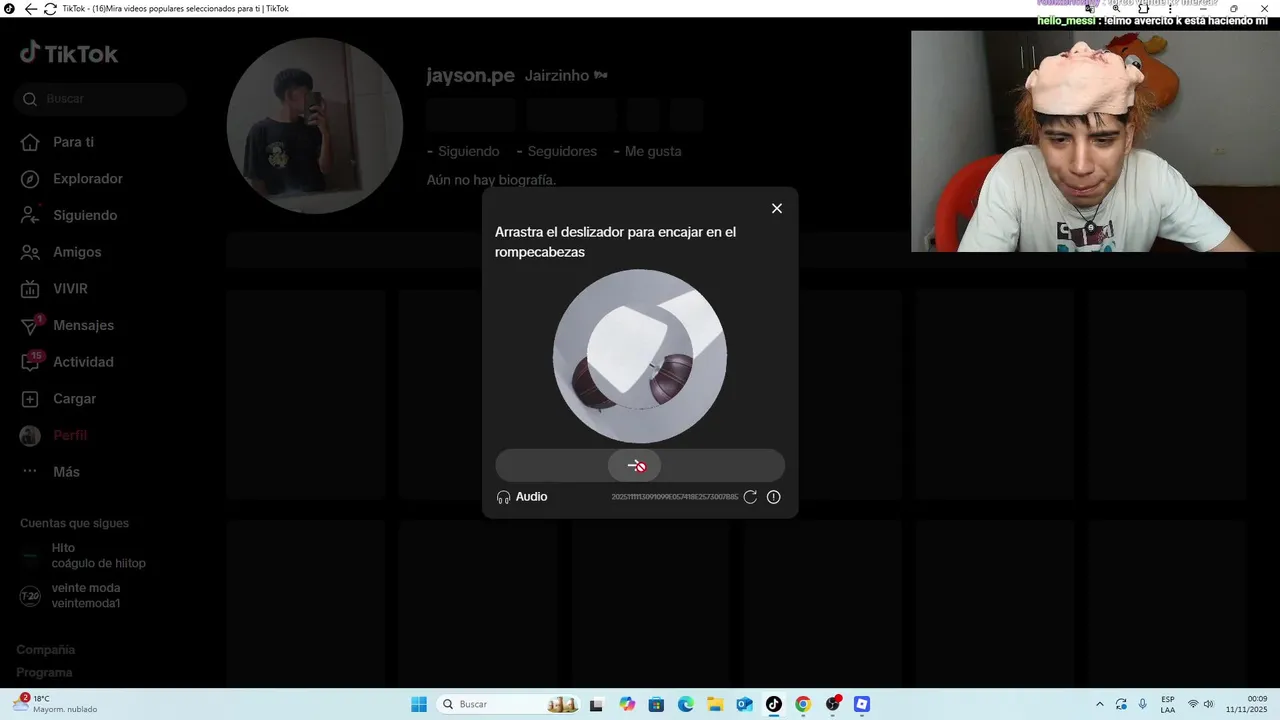The width and height of the screenshot is (1280, 720).
Task: Click the taskbar Buscar search box
Action: coord(509,704)
